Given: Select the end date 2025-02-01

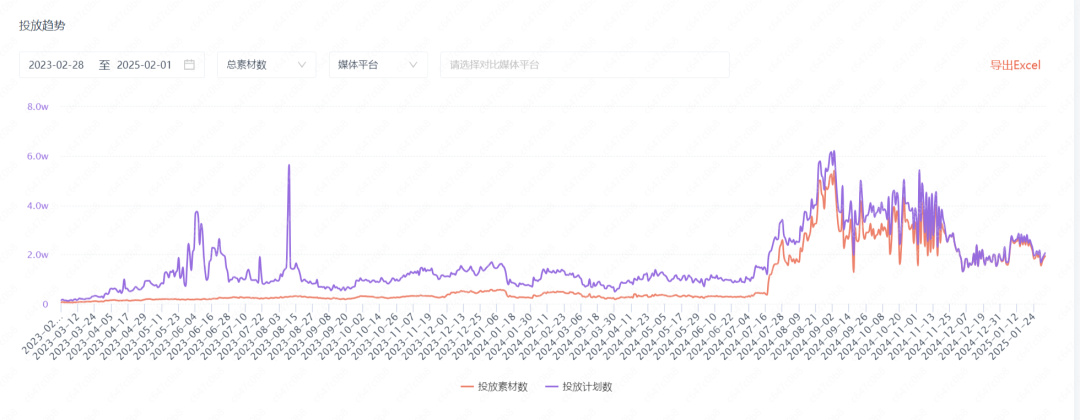Looking at the screenshot, I should (x=145, y=65).
